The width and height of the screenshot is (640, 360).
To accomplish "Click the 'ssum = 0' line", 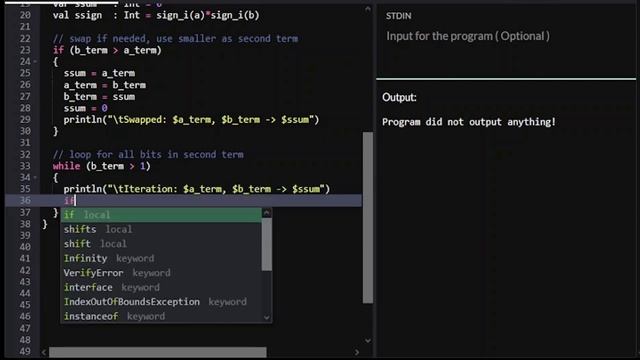I will 85,108.
